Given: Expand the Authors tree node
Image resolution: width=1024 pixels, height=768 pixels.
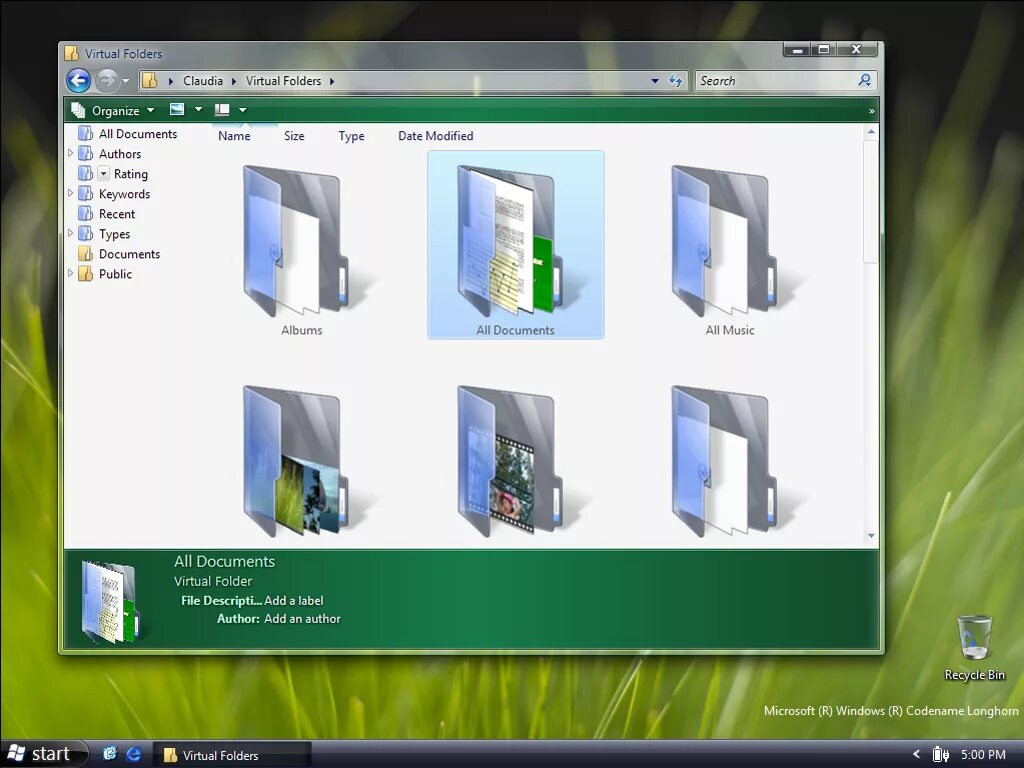Looking at the screenshot, I should coord(71,153).
